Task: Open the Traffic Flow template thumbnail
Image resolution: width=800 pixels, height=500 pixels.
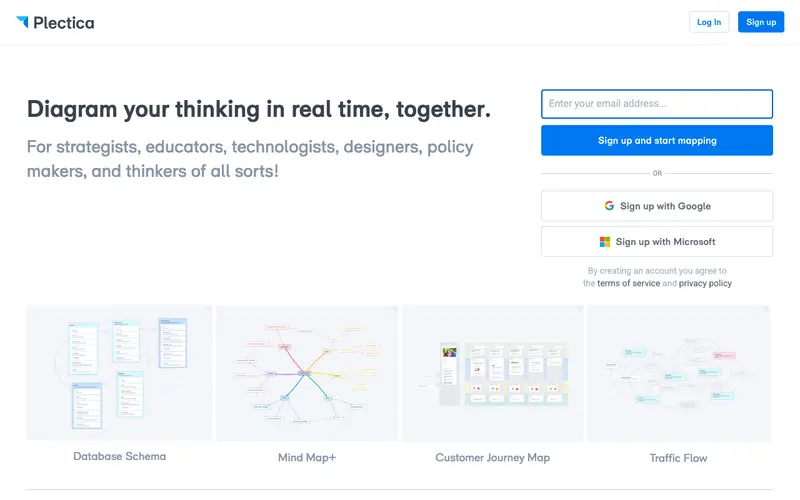Action: (679, 373)
